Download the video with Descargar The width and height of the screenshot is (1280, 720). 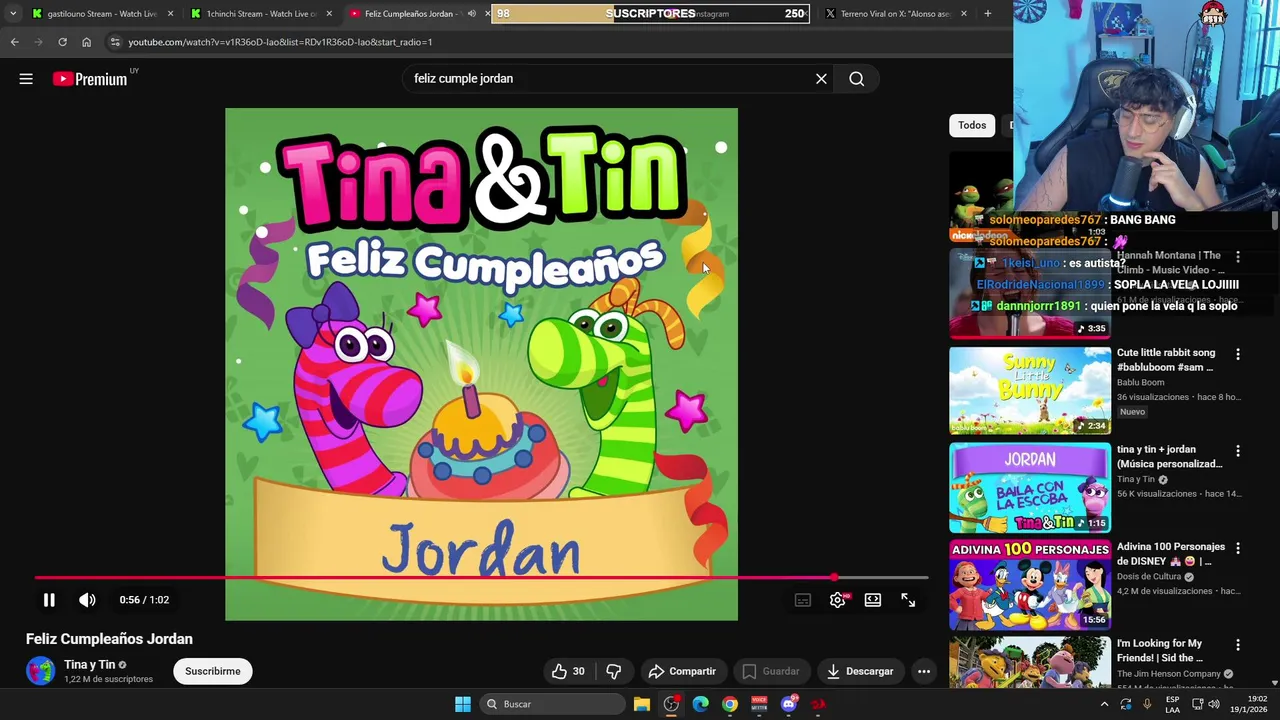click(860, 671)
